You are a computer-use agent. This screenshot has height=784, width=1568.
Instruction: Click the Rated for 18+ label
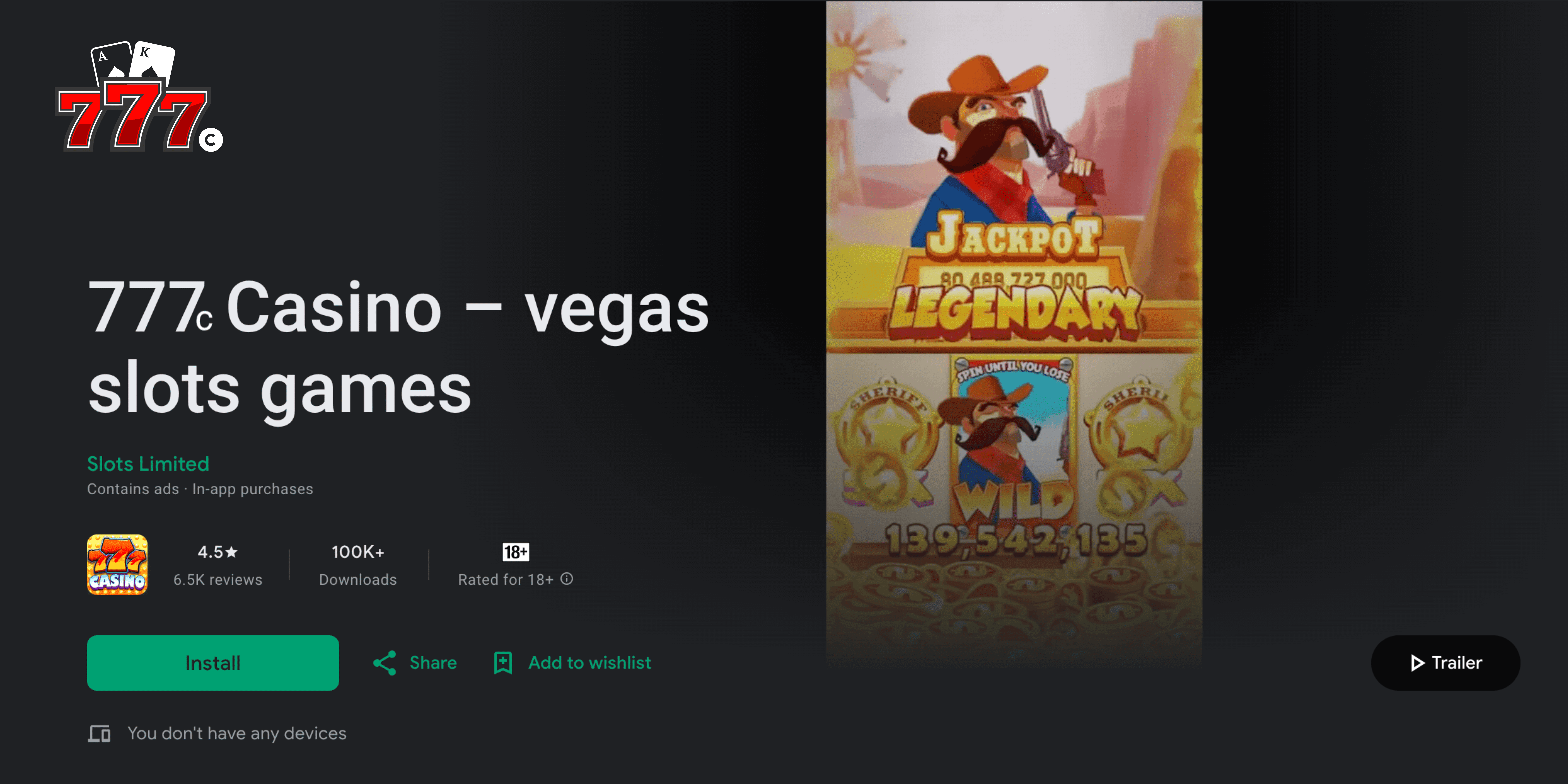pyautogui.click(x=506, y=579)
